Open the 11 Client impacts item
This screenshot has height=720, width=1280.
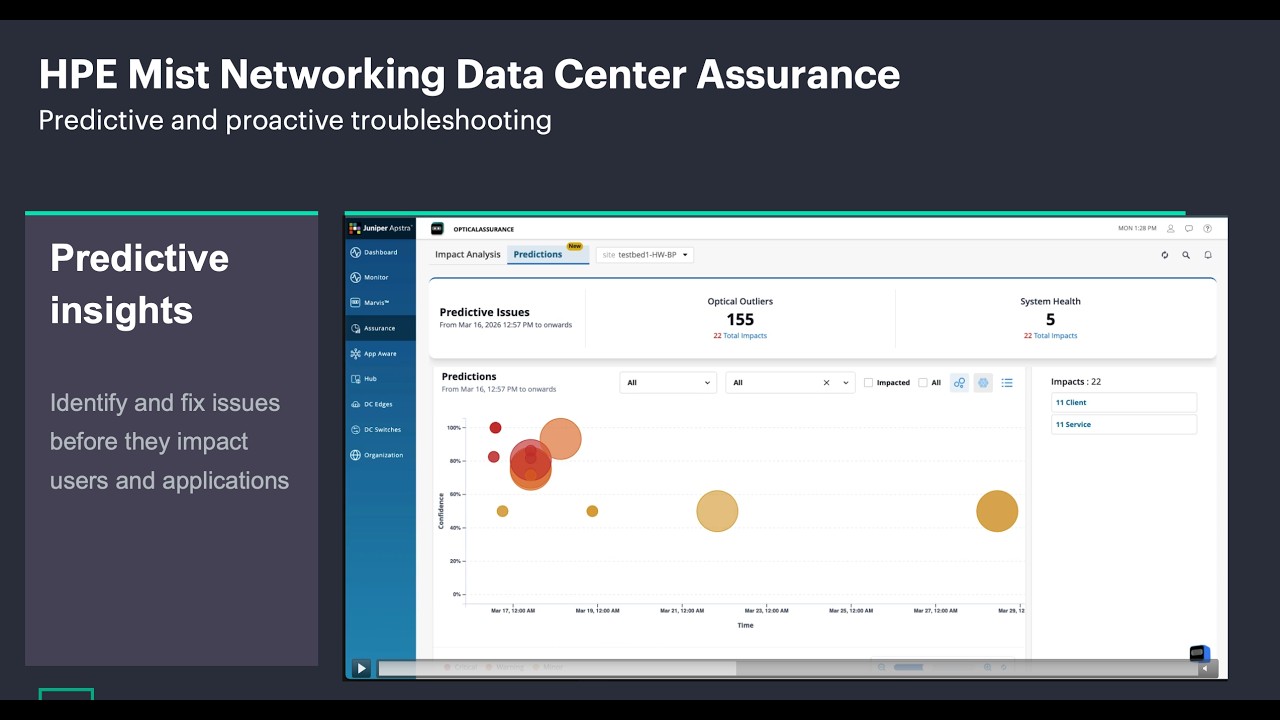point(1124,402)
